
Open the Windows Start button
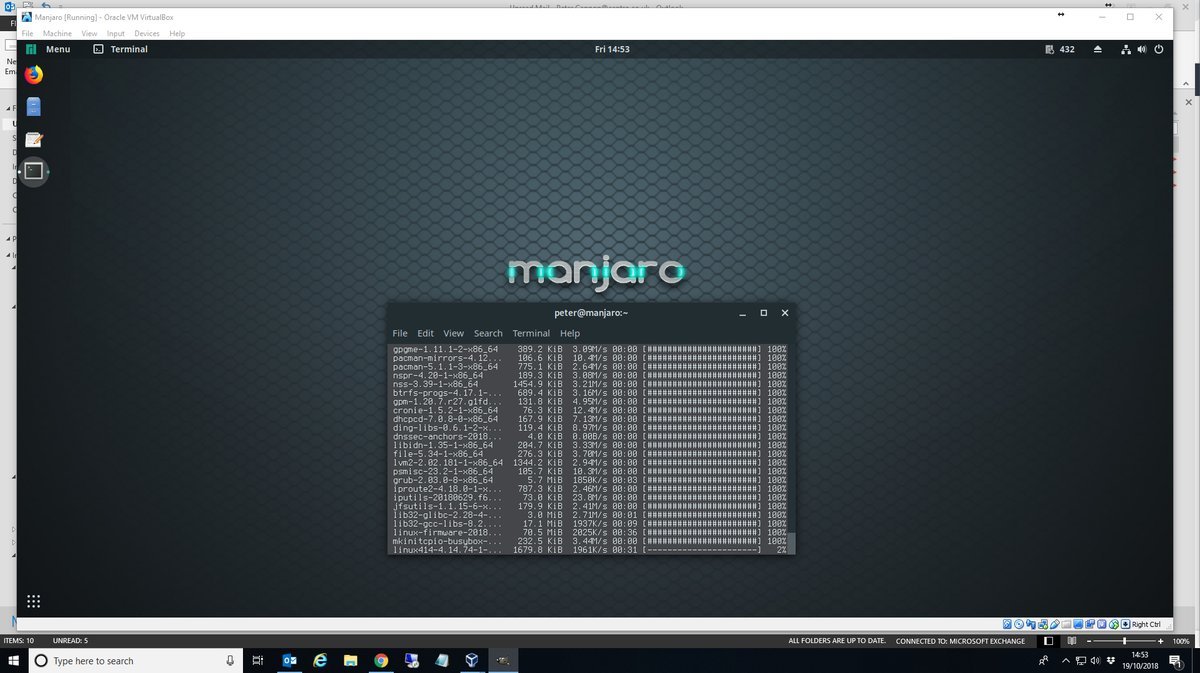pos(14,660)
